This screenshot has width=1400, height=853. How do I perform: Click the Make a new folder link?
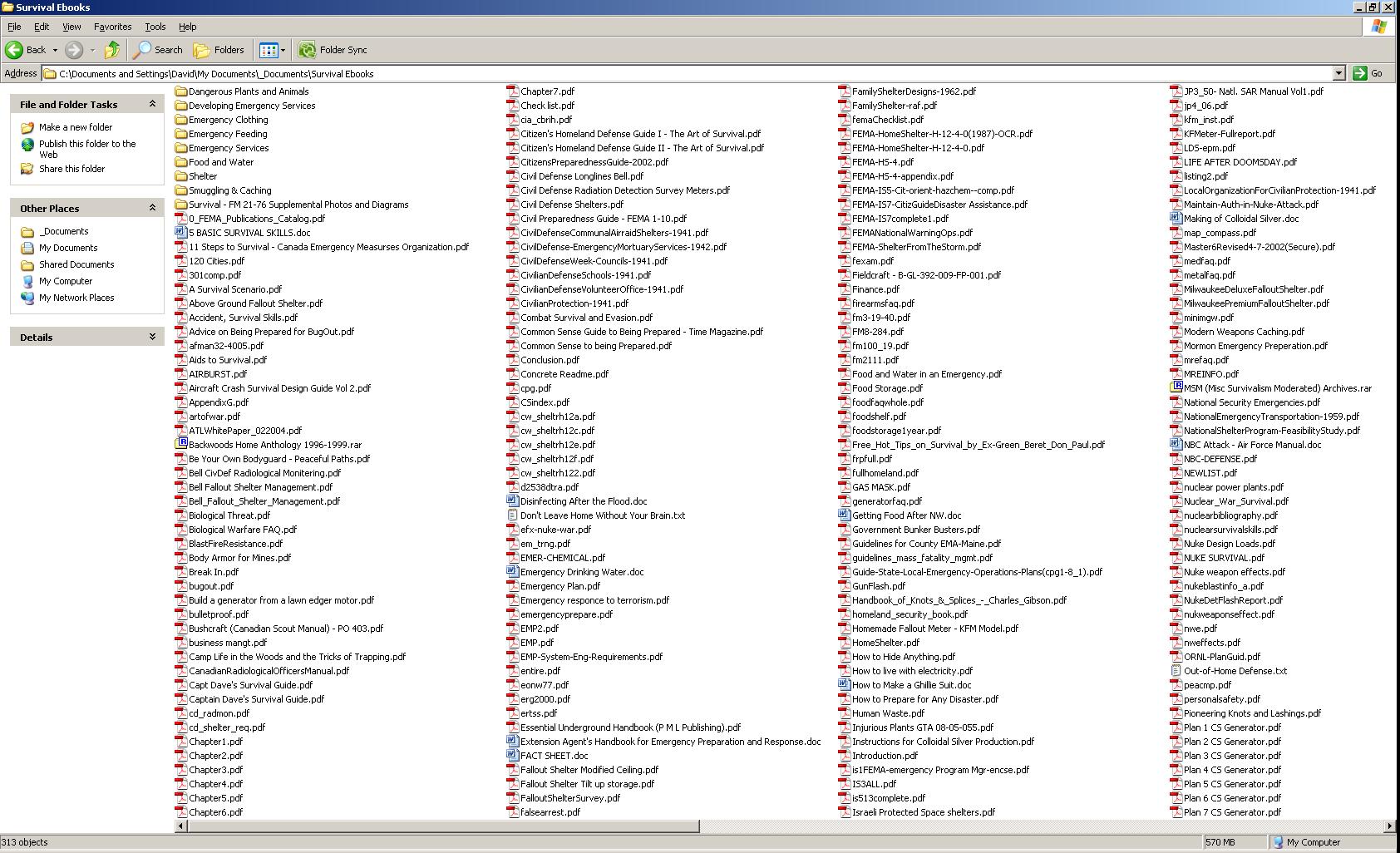76,127
